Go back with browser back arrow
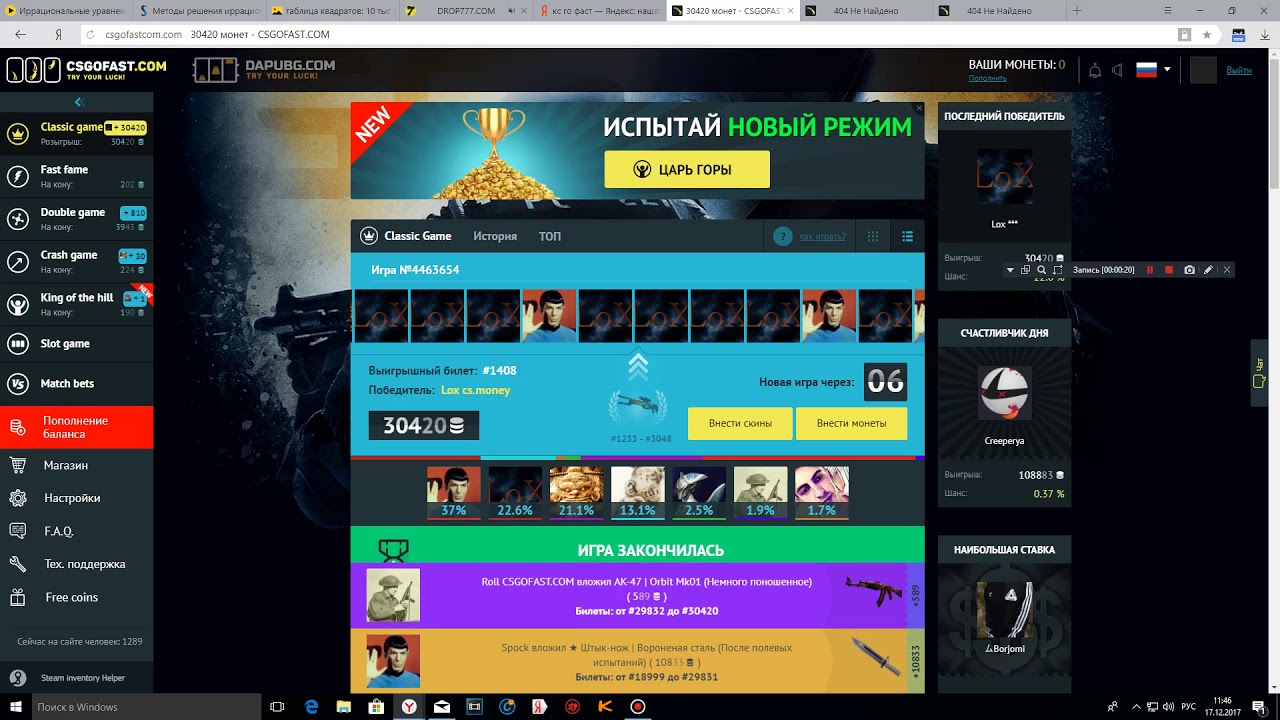This screenshot has width=1280, height=720. [20, 34]
